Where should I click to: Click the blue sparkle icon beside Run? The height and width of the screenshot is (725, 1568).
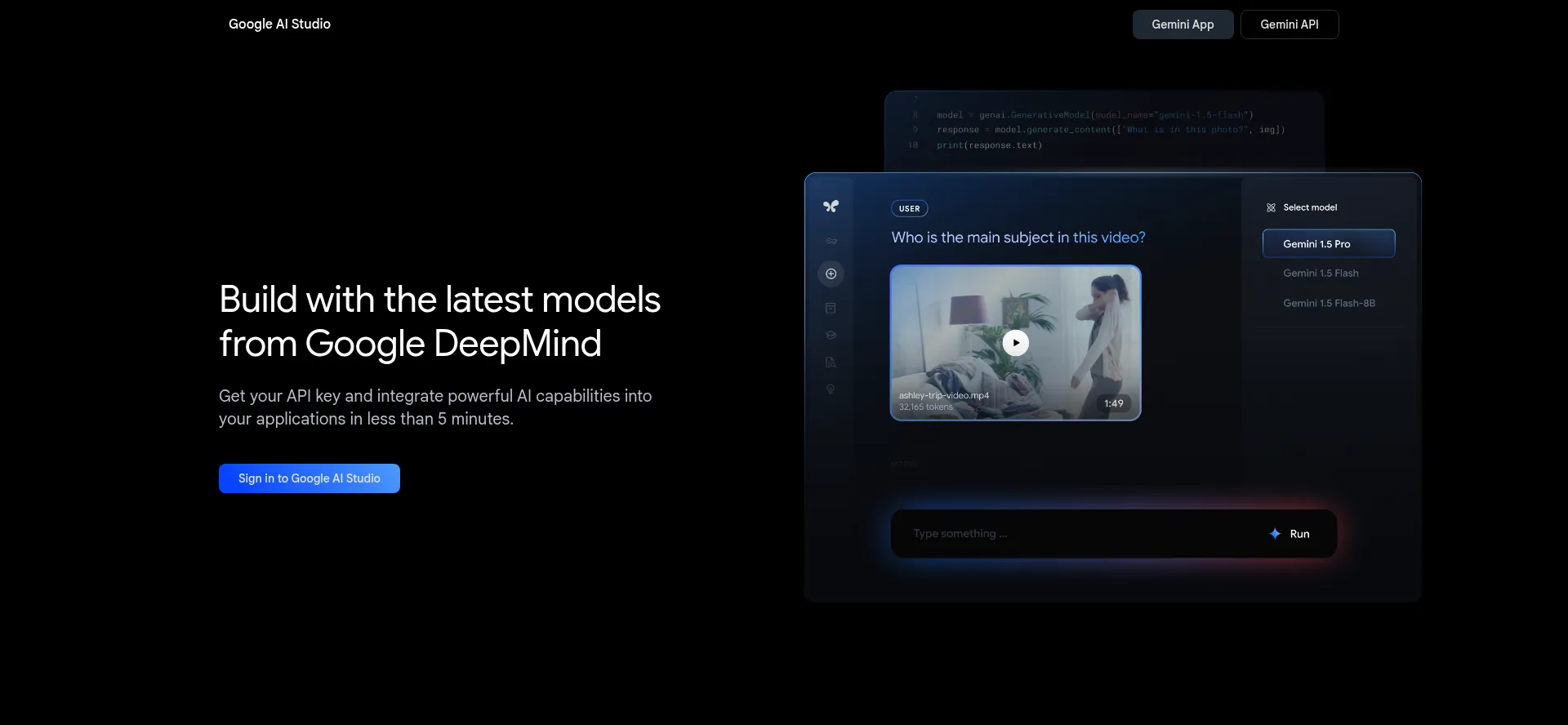click(1275, 533)
